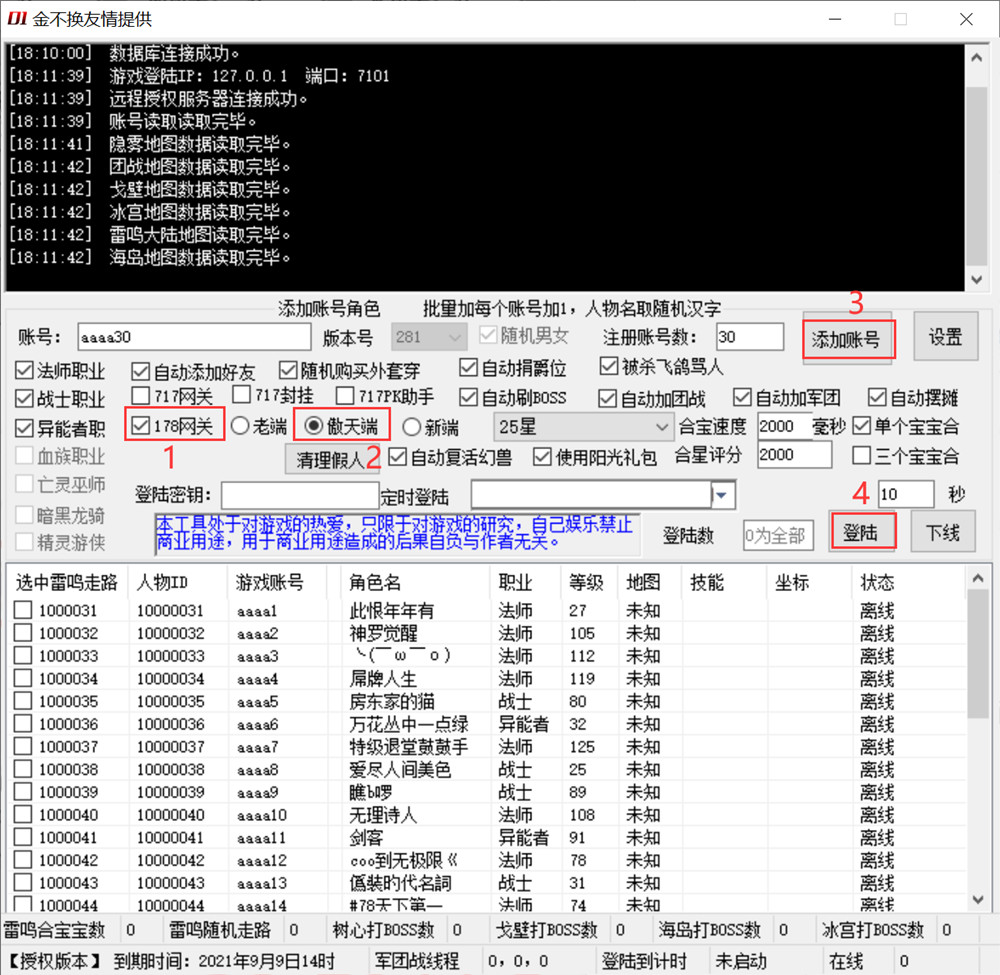Click the 清理假人 button

[x=331, y=462]
